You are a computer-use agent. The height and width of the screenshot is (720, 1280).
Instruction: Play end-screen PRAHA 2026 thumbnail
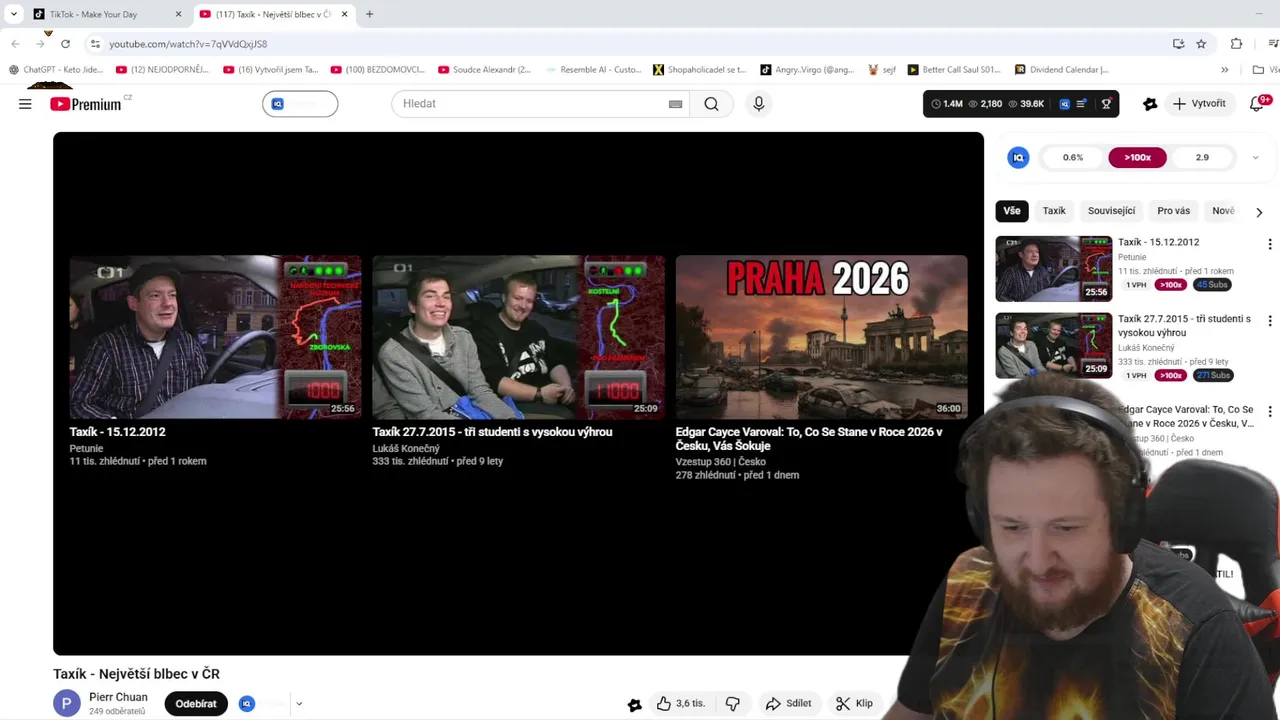pos(821,337)
